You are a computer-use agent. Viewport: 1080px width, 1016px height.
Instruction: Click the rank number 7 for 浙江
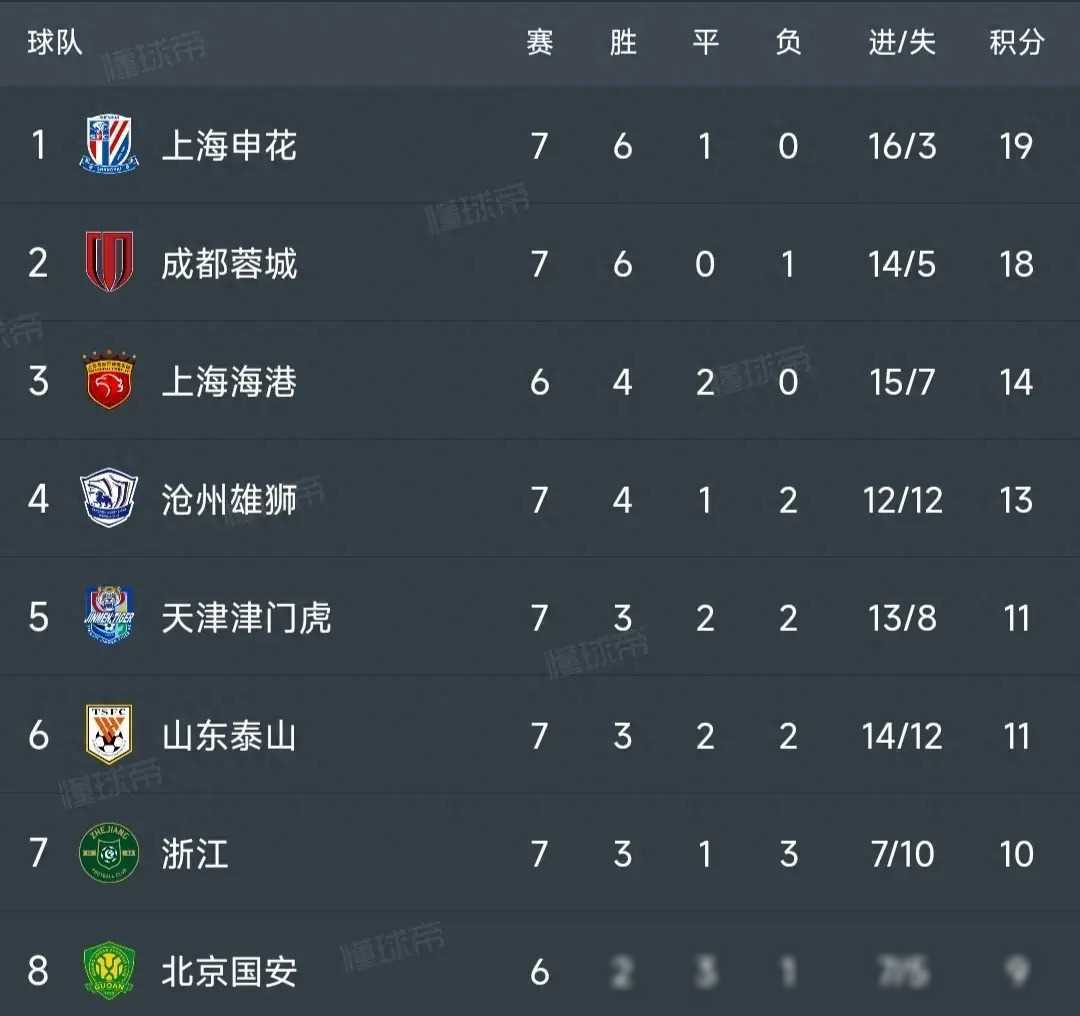click(39, 854)
